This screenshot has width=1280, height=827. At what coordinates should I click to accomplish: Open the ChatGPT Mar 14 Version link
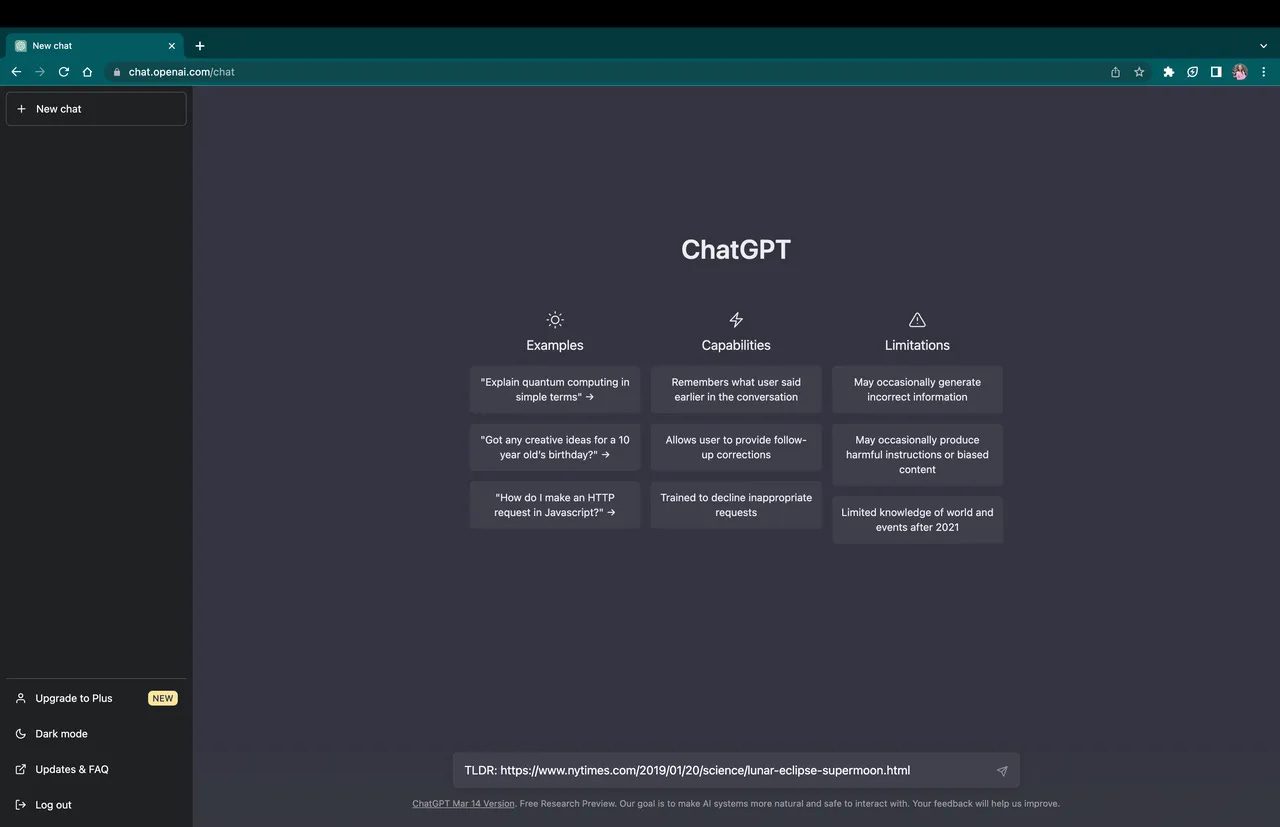[x=464, y=804]
